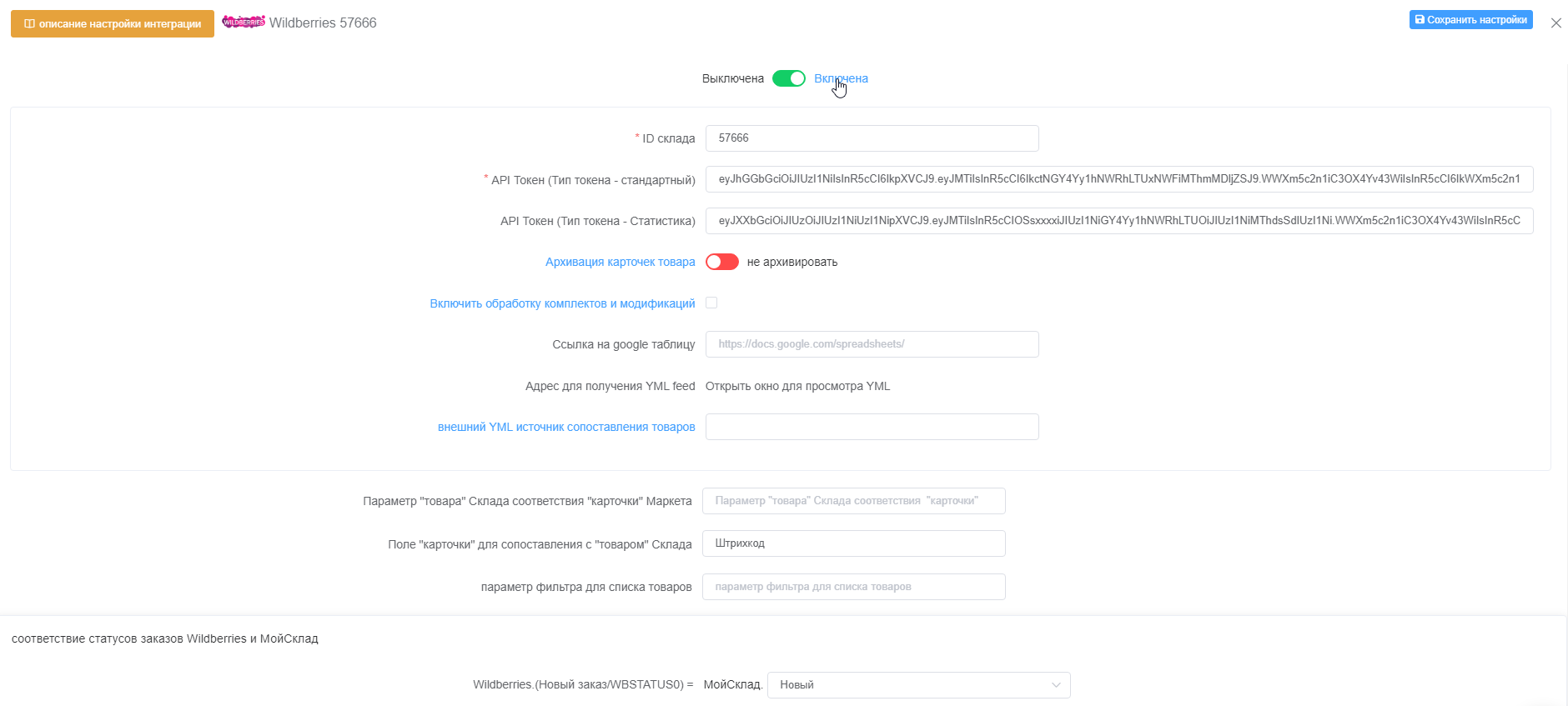This screenshot has width=1568, height=706.
Task: Close the integration settings dialog
Action: click(1555, 23)
